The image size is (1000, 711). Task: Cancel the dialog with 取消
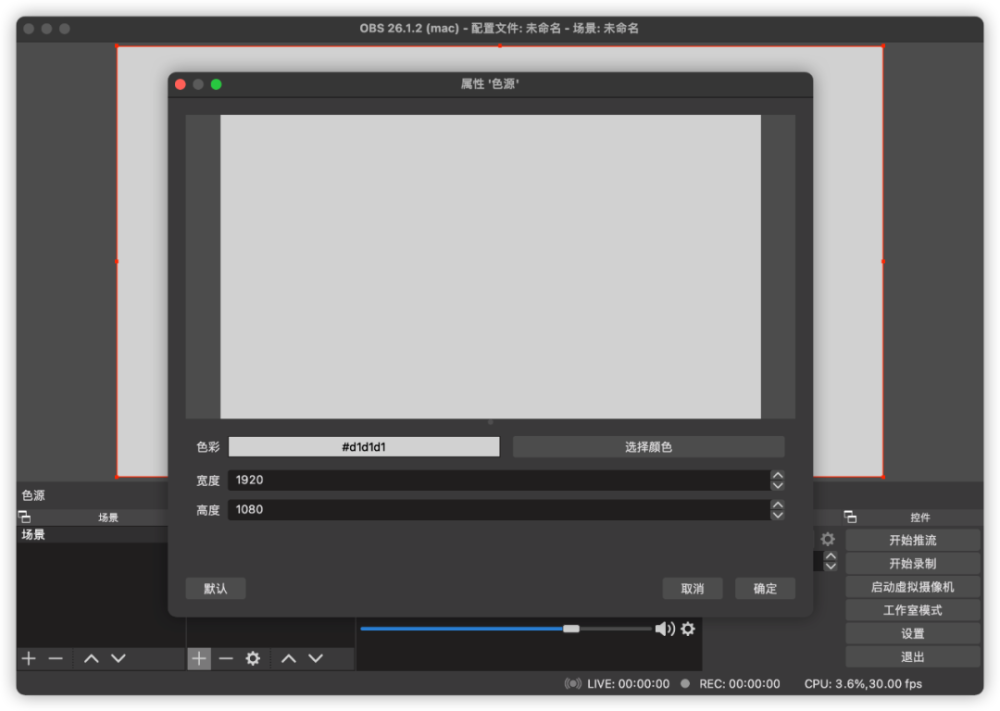[x=693, y=589]
